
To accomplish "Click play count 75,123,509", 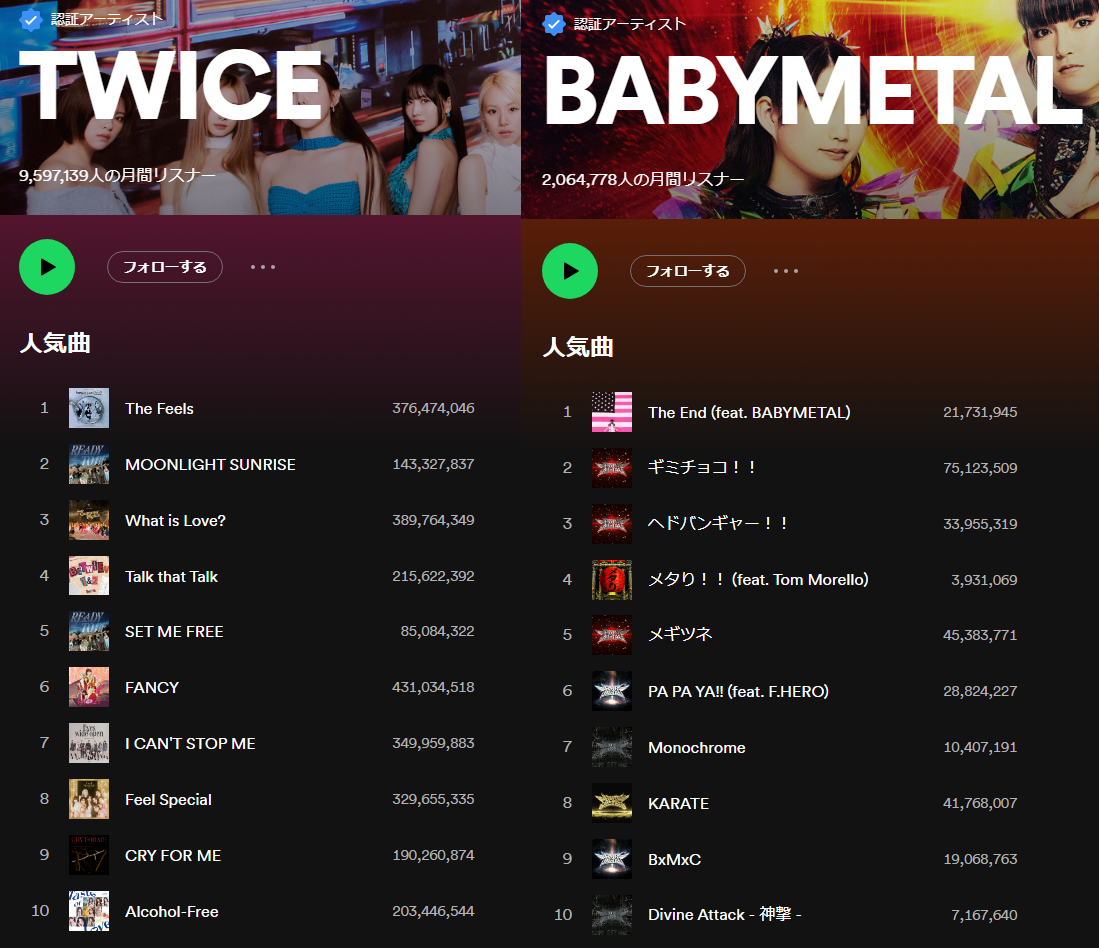I will [x=980, y=468].
